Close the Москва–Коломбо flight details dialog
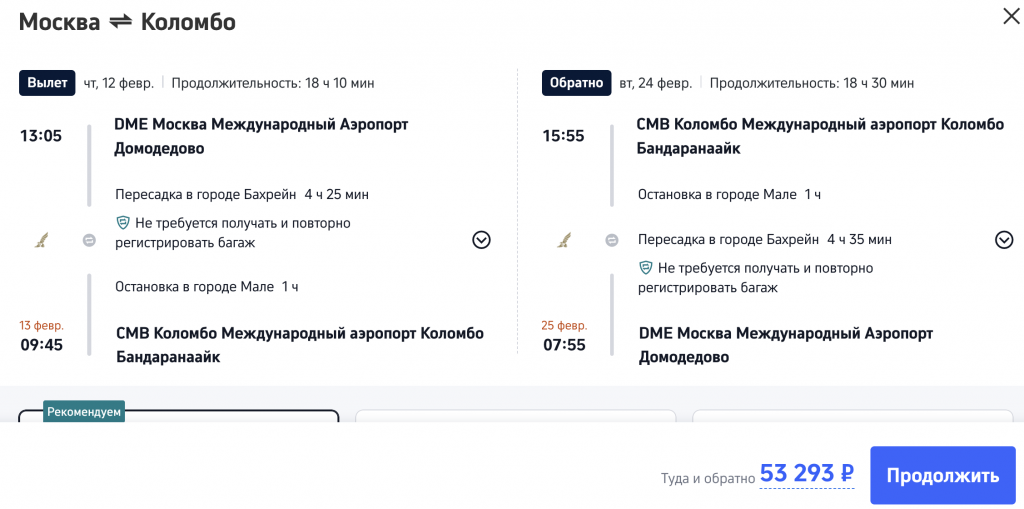The height and width of the screenshot is (509, 1024). coord(1008,16)
